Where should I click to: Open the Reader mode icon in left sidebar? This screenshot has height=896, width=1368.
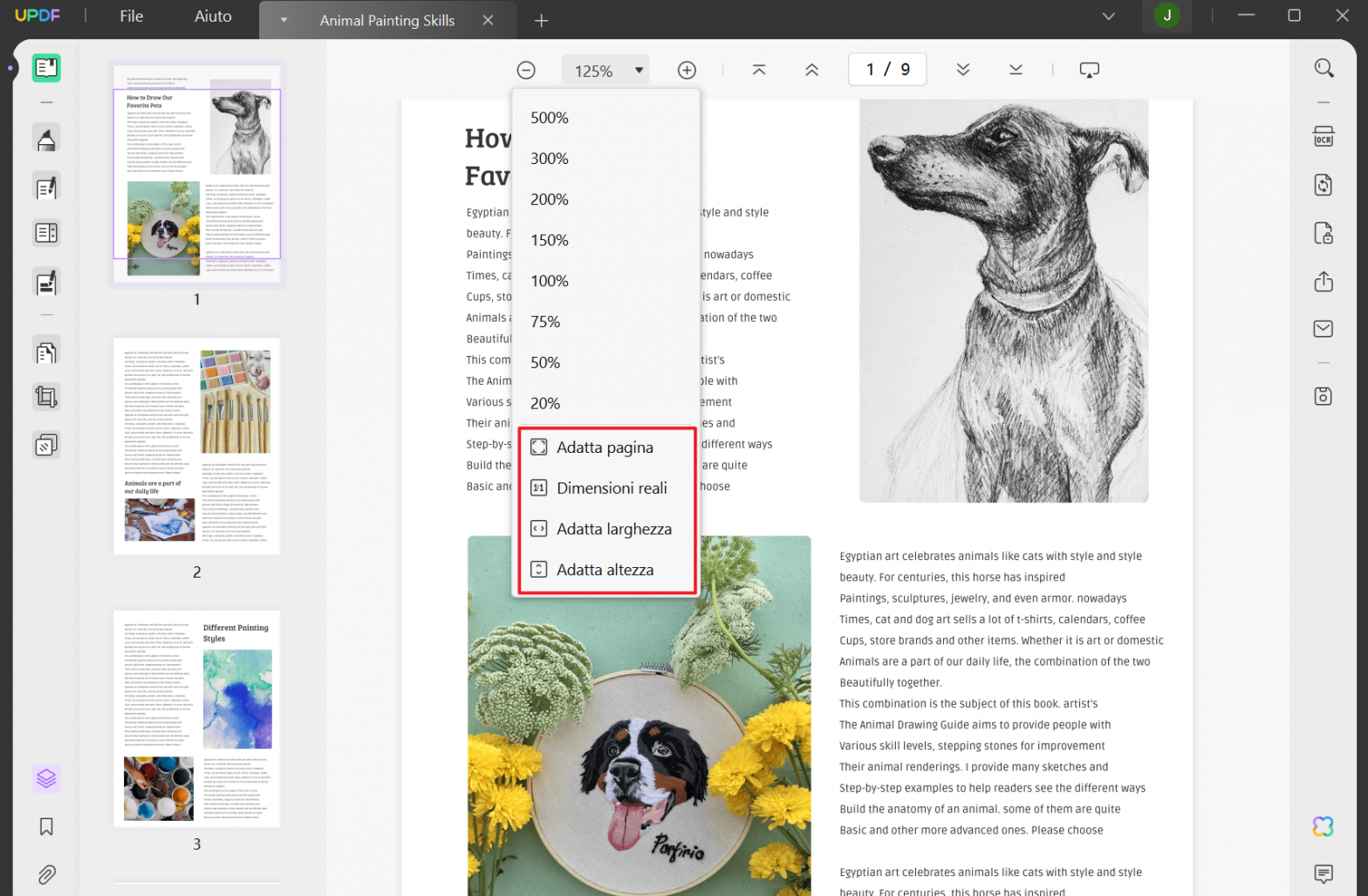pyautogui.click(x=46, y=67)
